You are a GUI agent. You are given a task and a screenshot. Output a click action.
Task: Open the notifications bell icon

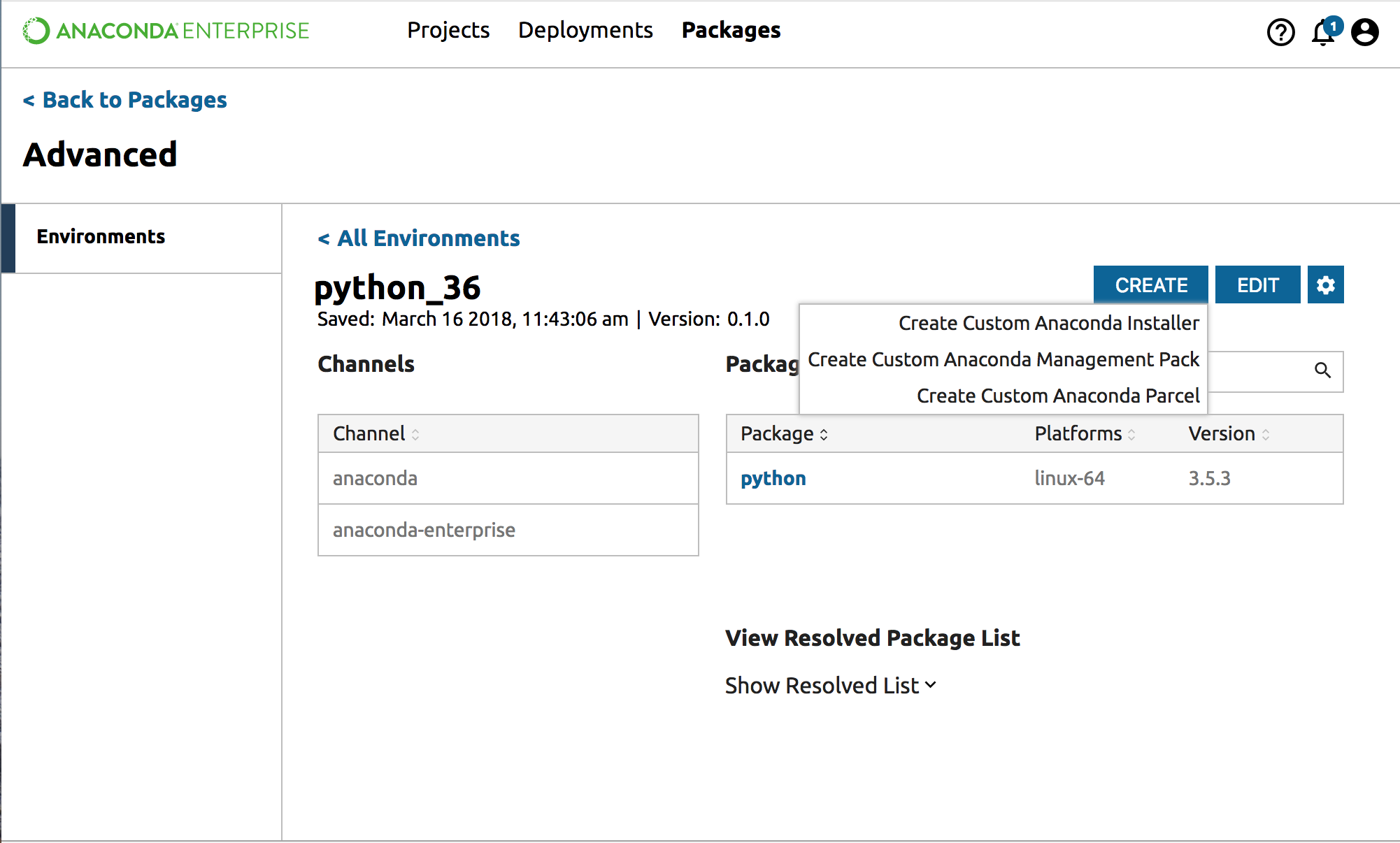tap(1322, 32)
